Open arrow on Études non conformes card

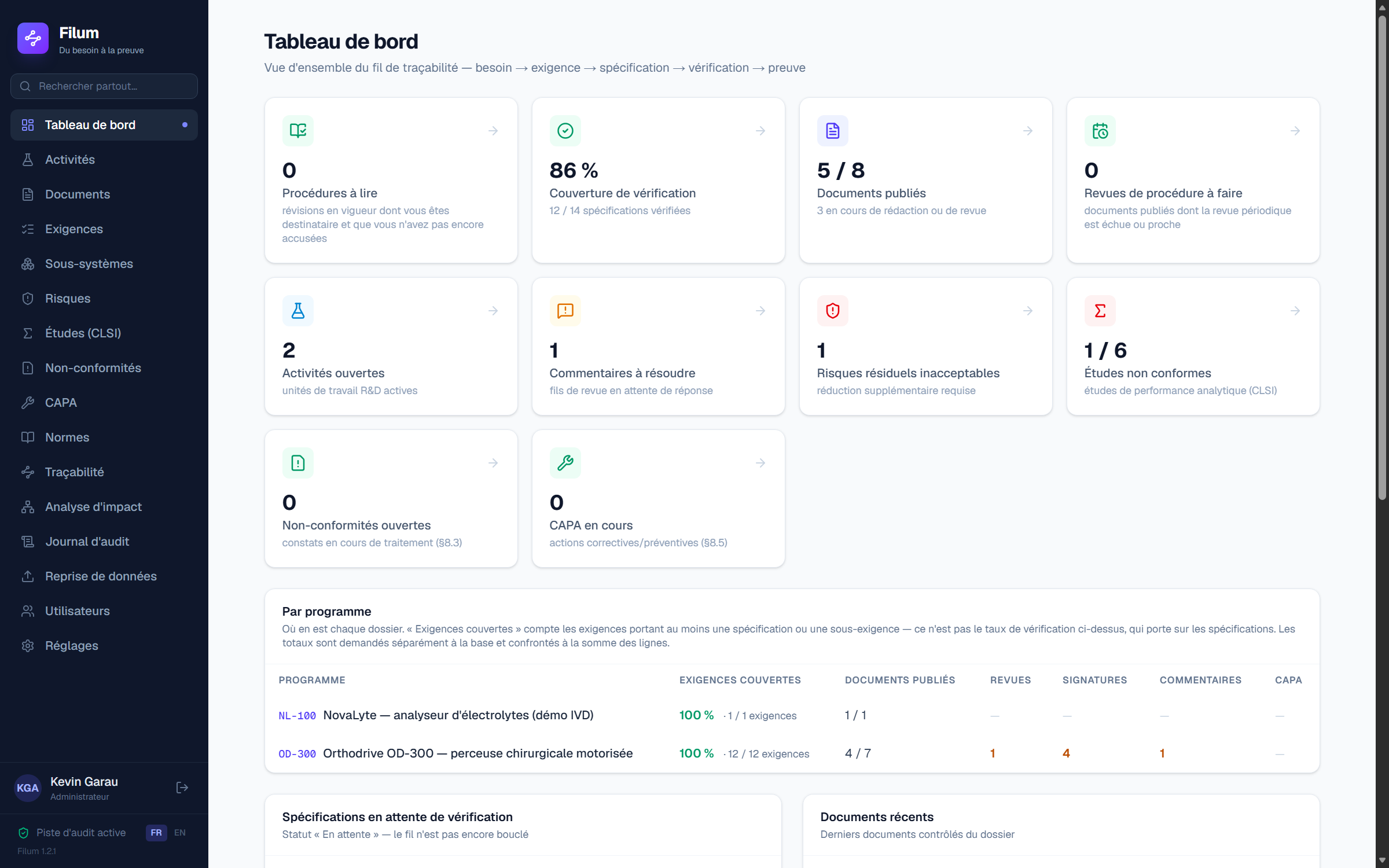pyautogui.click(x=1295, y=311)
